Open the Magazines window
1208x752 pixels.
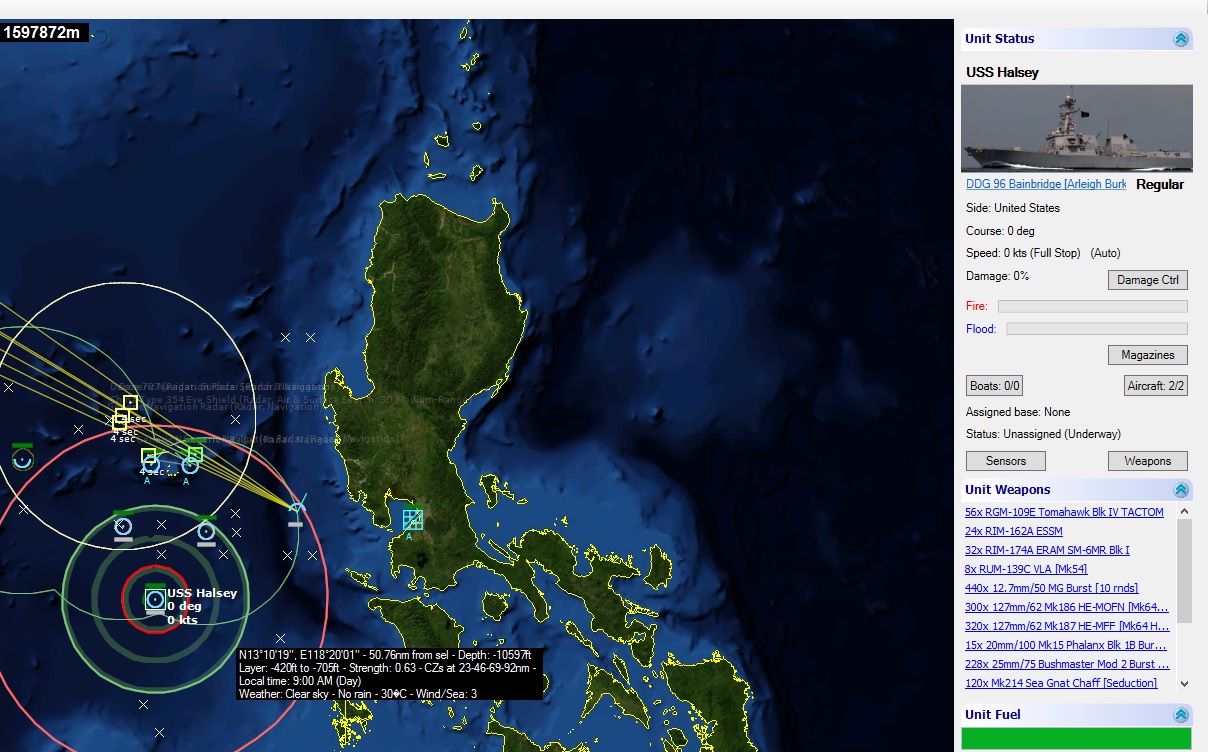(x=1147, y=355)
